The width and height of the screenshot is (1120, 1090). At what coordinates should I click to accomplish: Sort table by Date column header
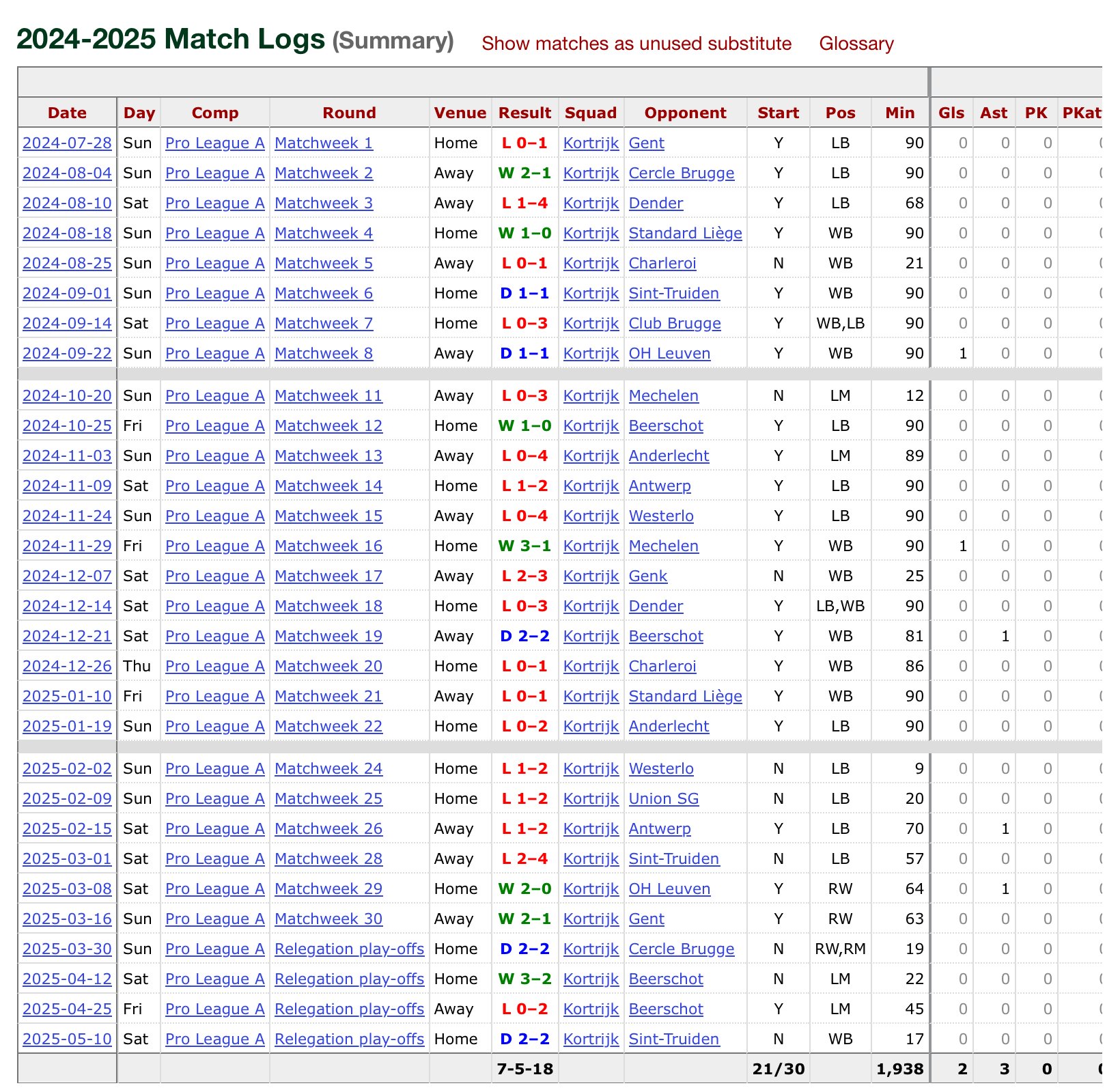point(67,113)
